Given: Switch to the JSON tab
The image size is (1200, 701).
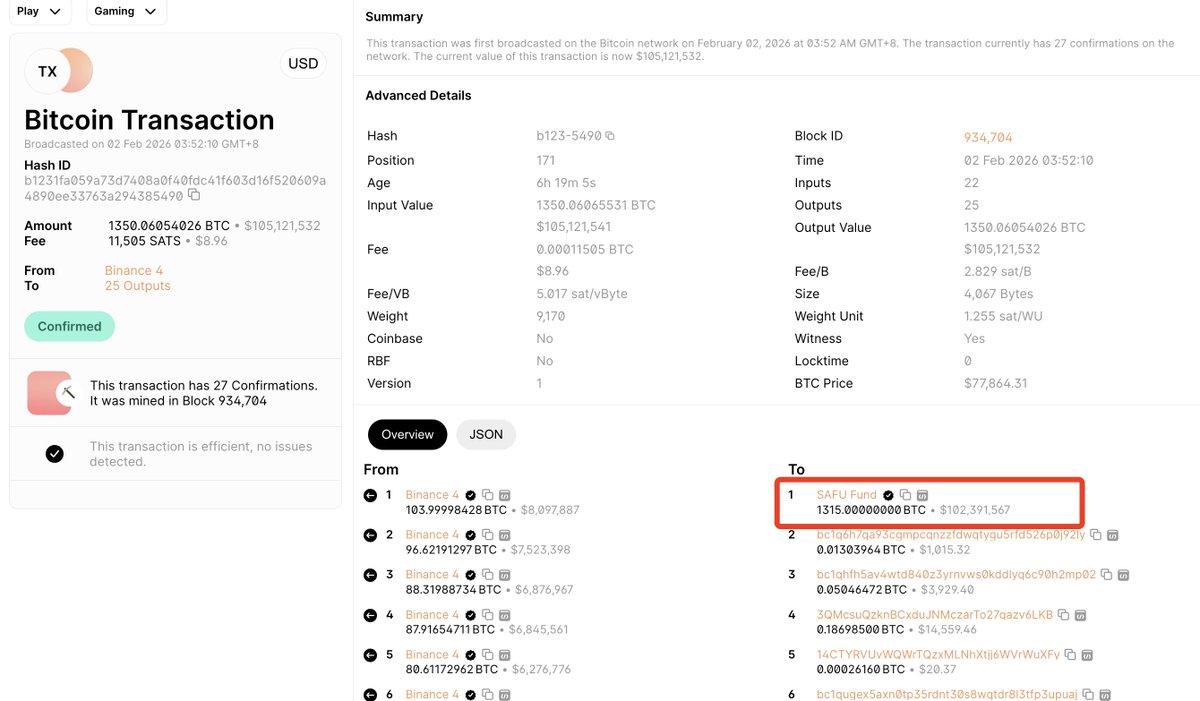Looking at the screenshot, I should click(x=486, y=435).
